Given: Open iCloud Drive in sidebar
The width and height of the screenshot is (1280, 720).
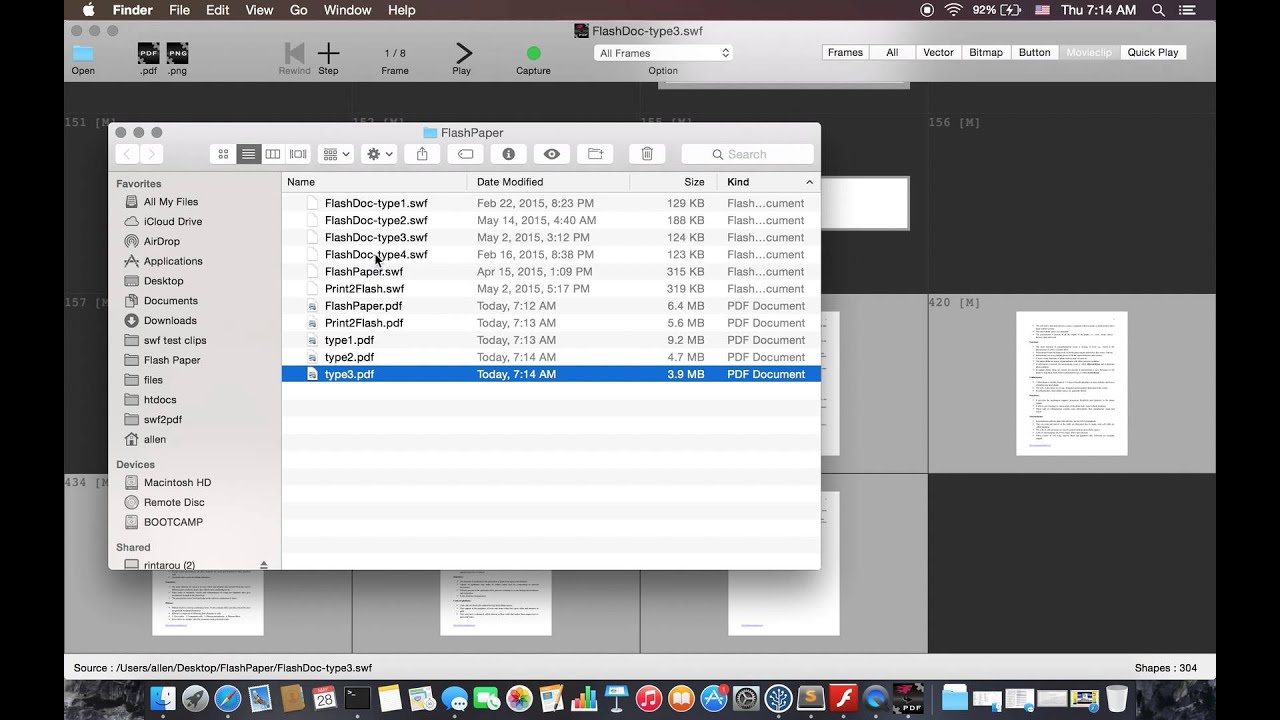Looking at the screenshot, I should (x=172, y=222).
